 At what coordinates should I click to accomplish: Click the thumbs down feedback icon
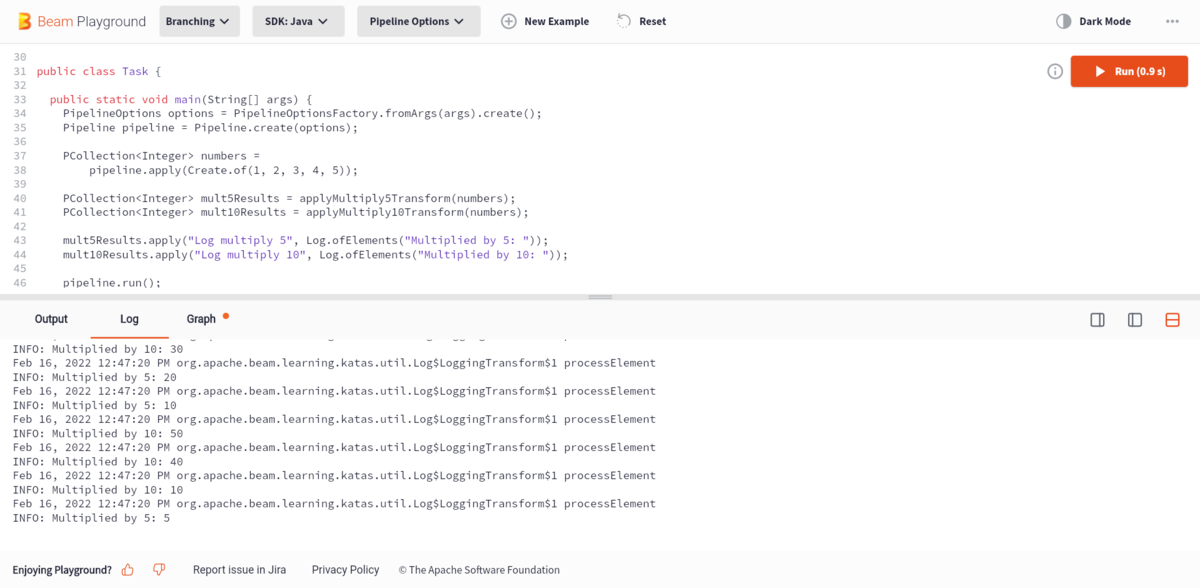(x=159, y=570)
